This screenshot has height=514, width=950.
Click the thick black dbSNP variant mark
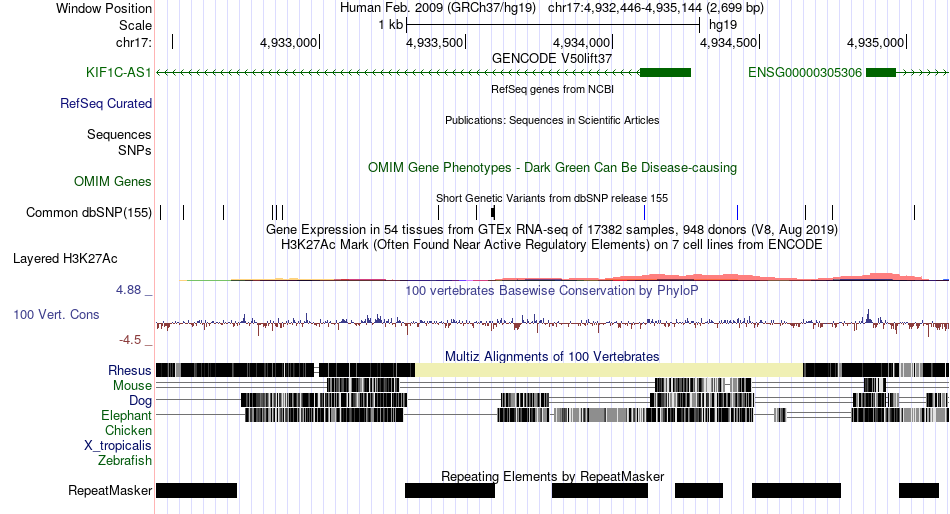[x=493, y=212]
